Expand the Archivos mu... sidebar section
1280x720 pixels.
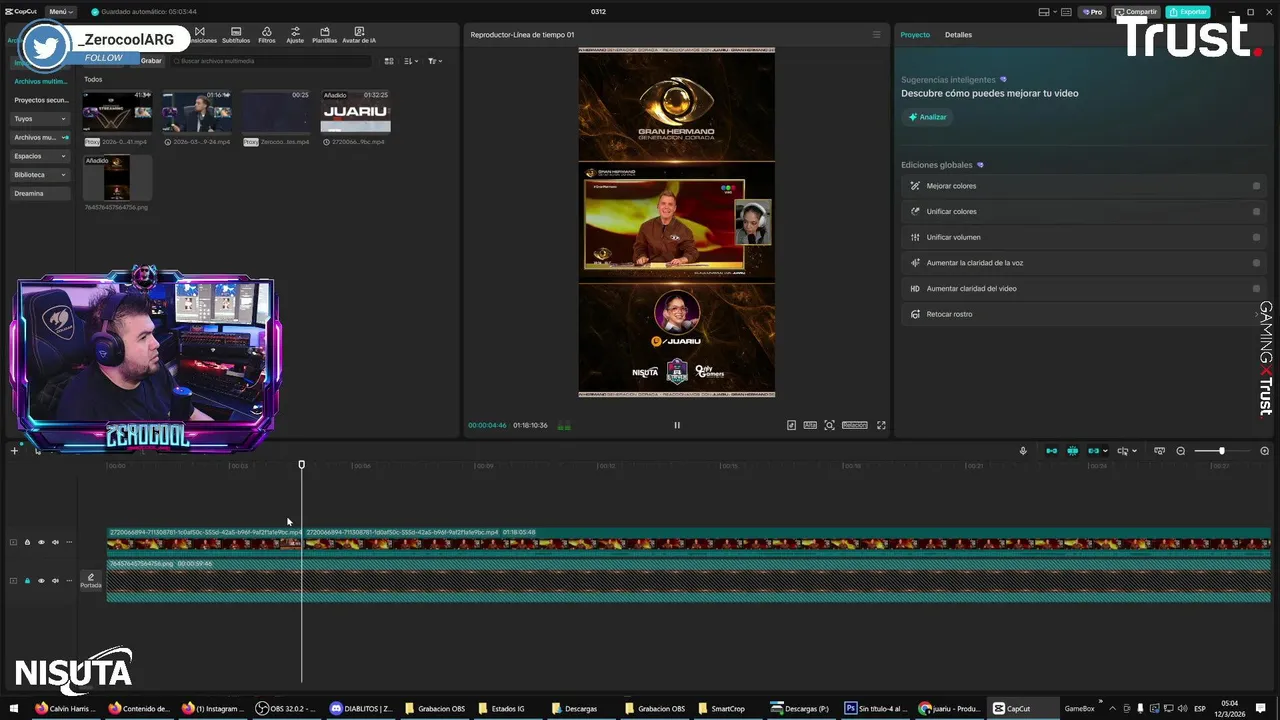click(40, 137)
